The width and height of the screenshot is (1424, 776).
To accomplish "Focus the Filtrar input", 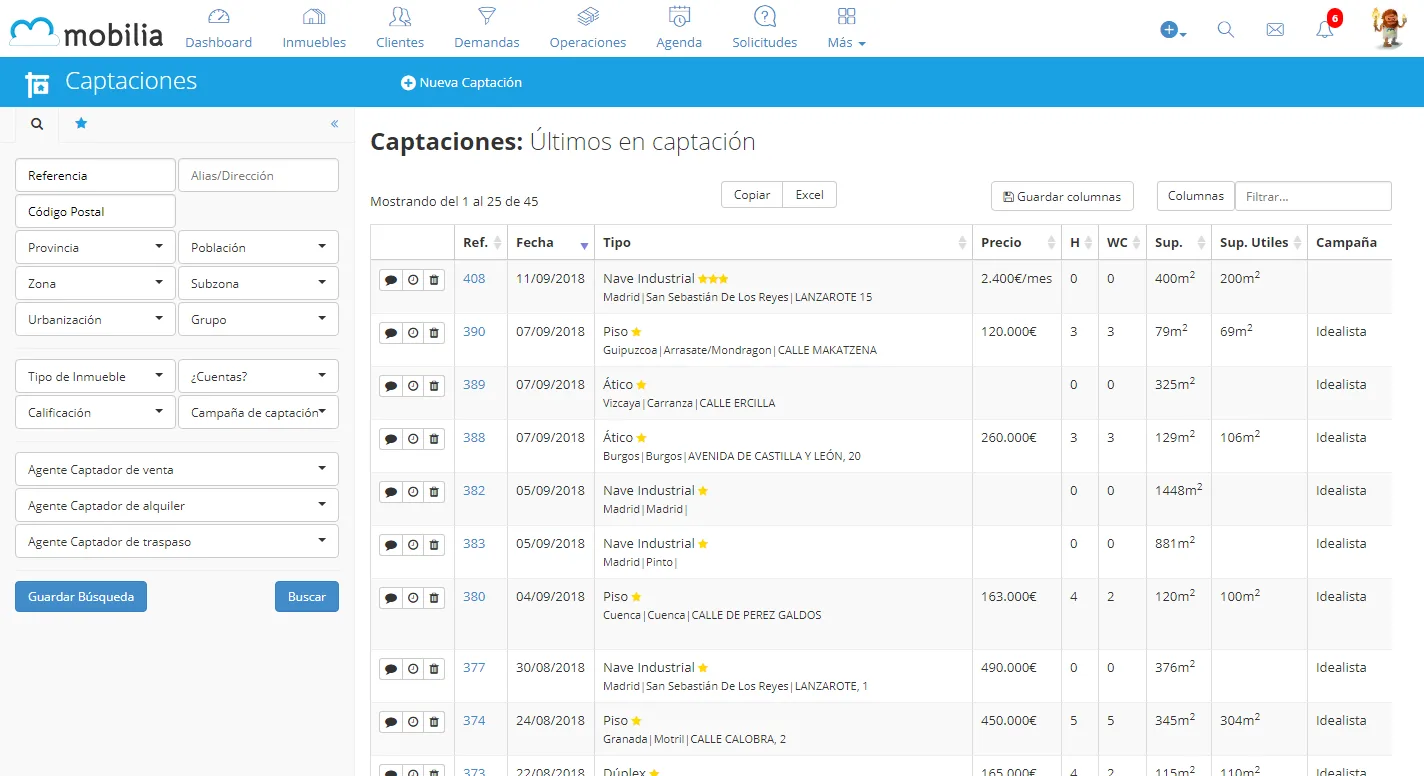I will pyautogui.click(x=1313, y=196).
